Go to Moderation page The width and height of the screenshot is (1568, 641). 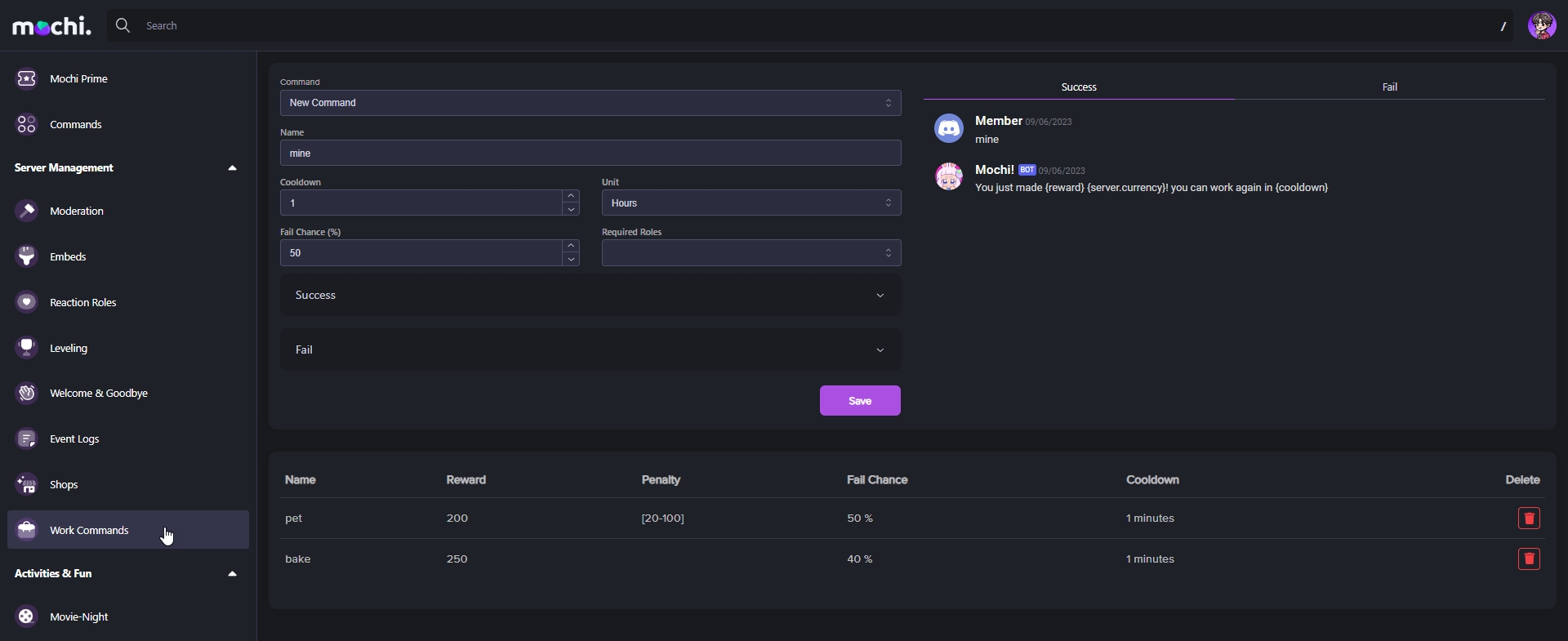[77, 211]
